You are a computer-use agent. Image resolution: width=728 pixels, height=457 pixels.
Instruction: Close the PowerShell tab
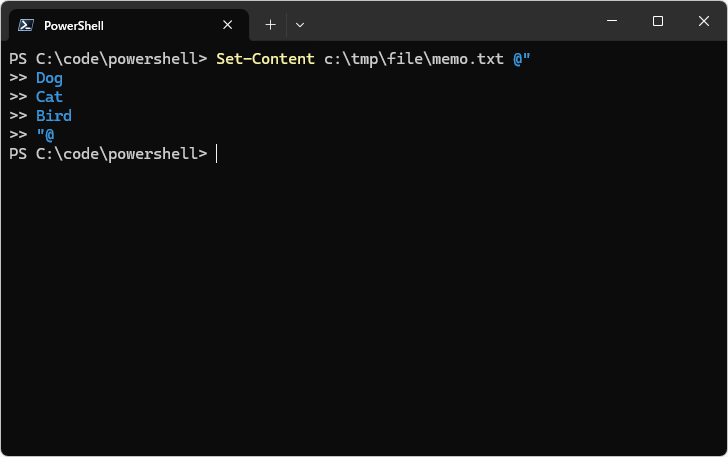point(232,25)
